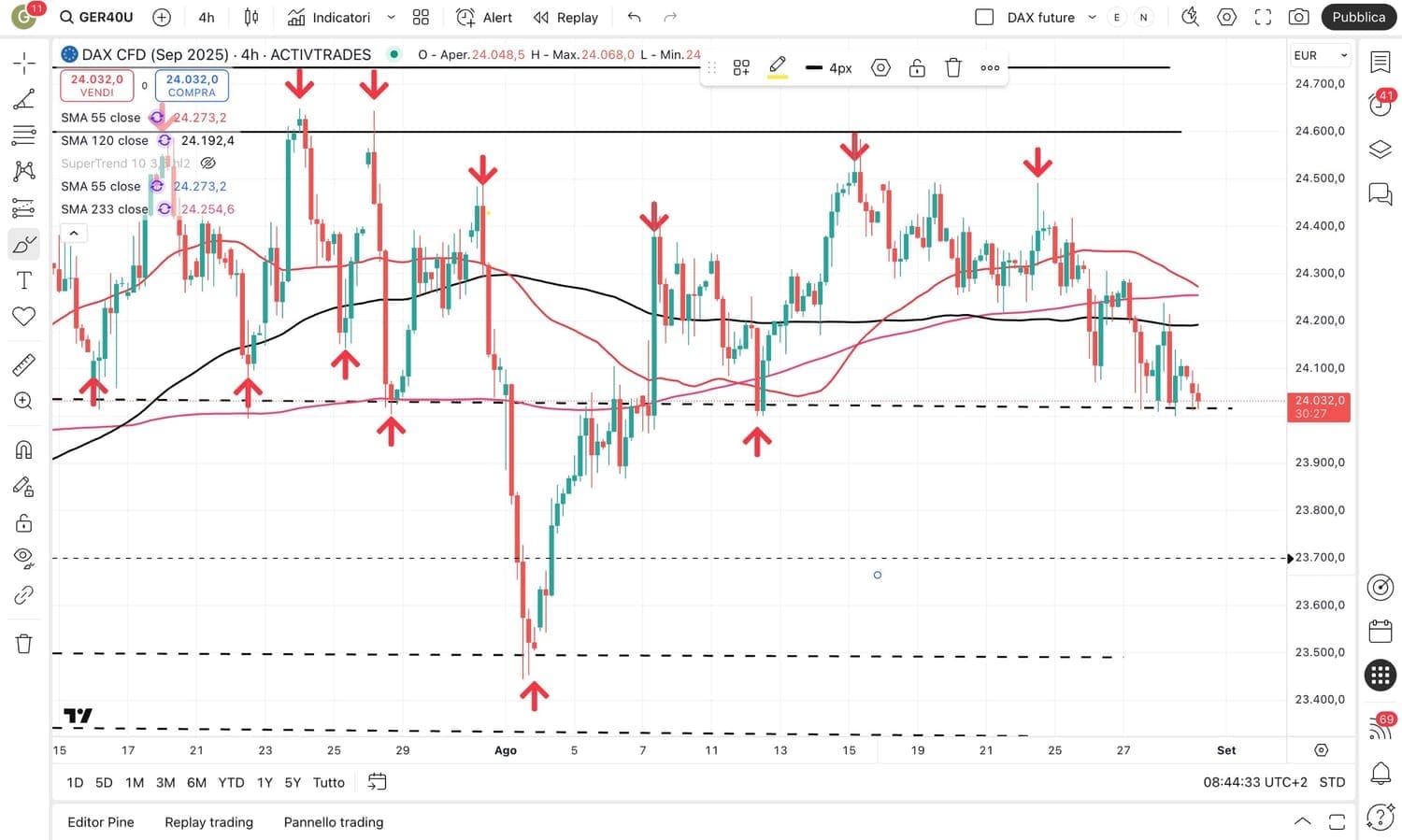Toggle the E button in top toolbar
This screenshot has width=1402, height=840.
tap(1117, 17)
